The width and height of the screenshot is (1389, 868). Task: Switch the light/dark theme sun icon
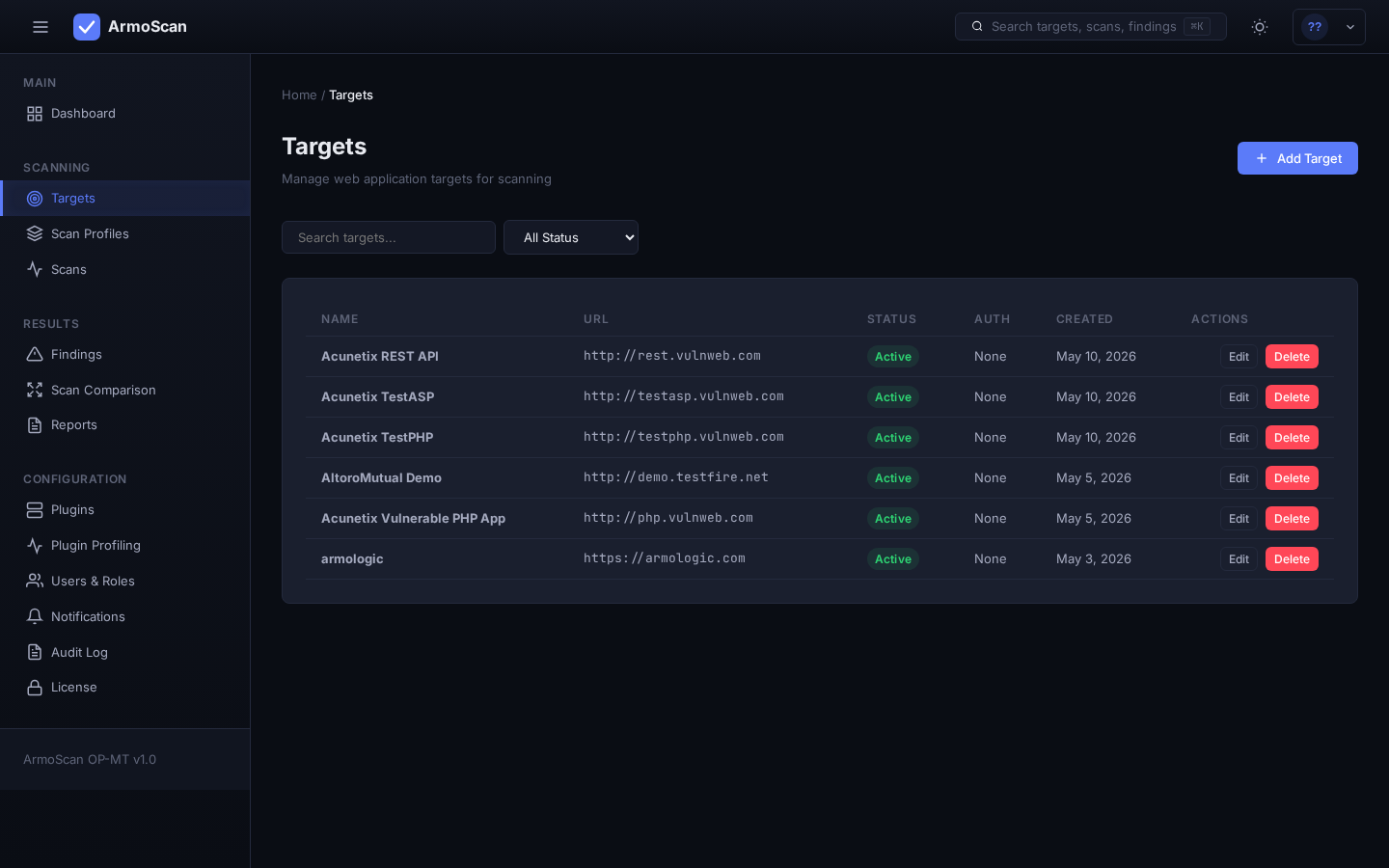[x=1260, y=27]
